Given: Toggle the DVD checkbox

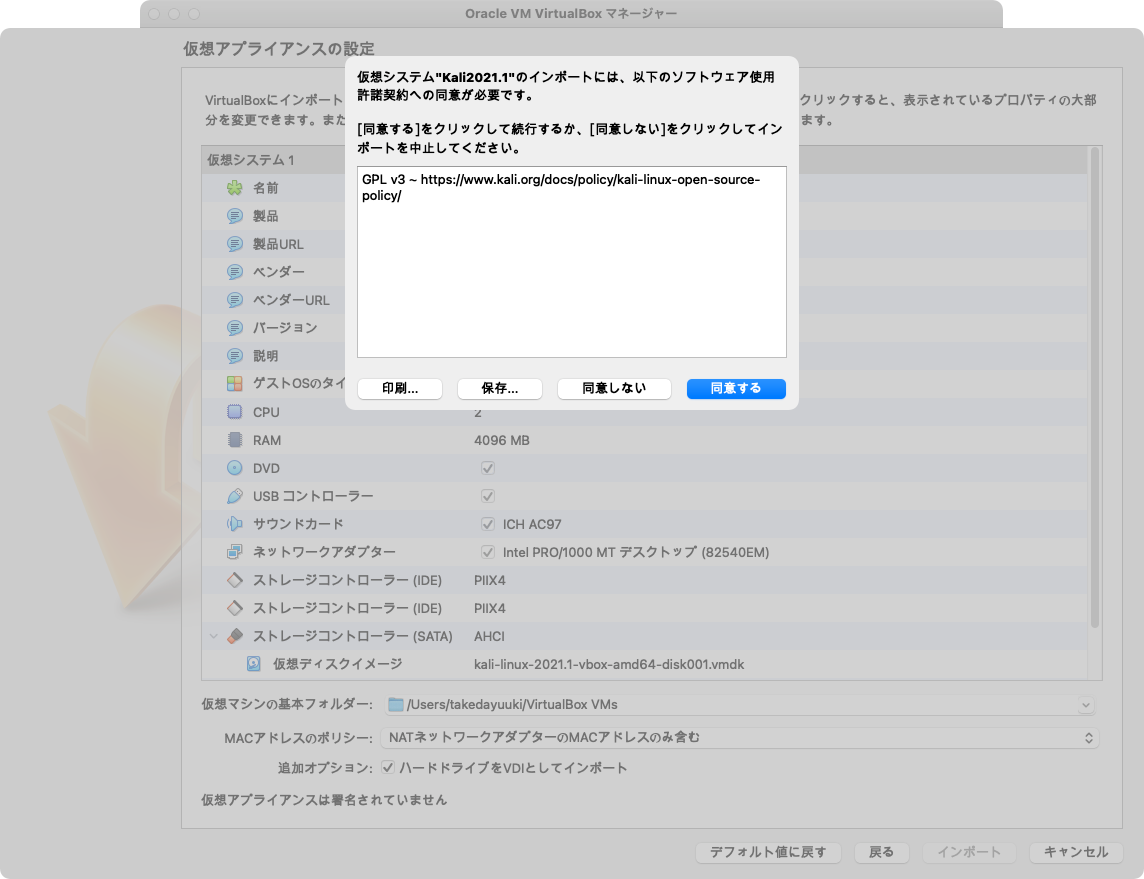Looking at the screenshot, I should point(488,468).
